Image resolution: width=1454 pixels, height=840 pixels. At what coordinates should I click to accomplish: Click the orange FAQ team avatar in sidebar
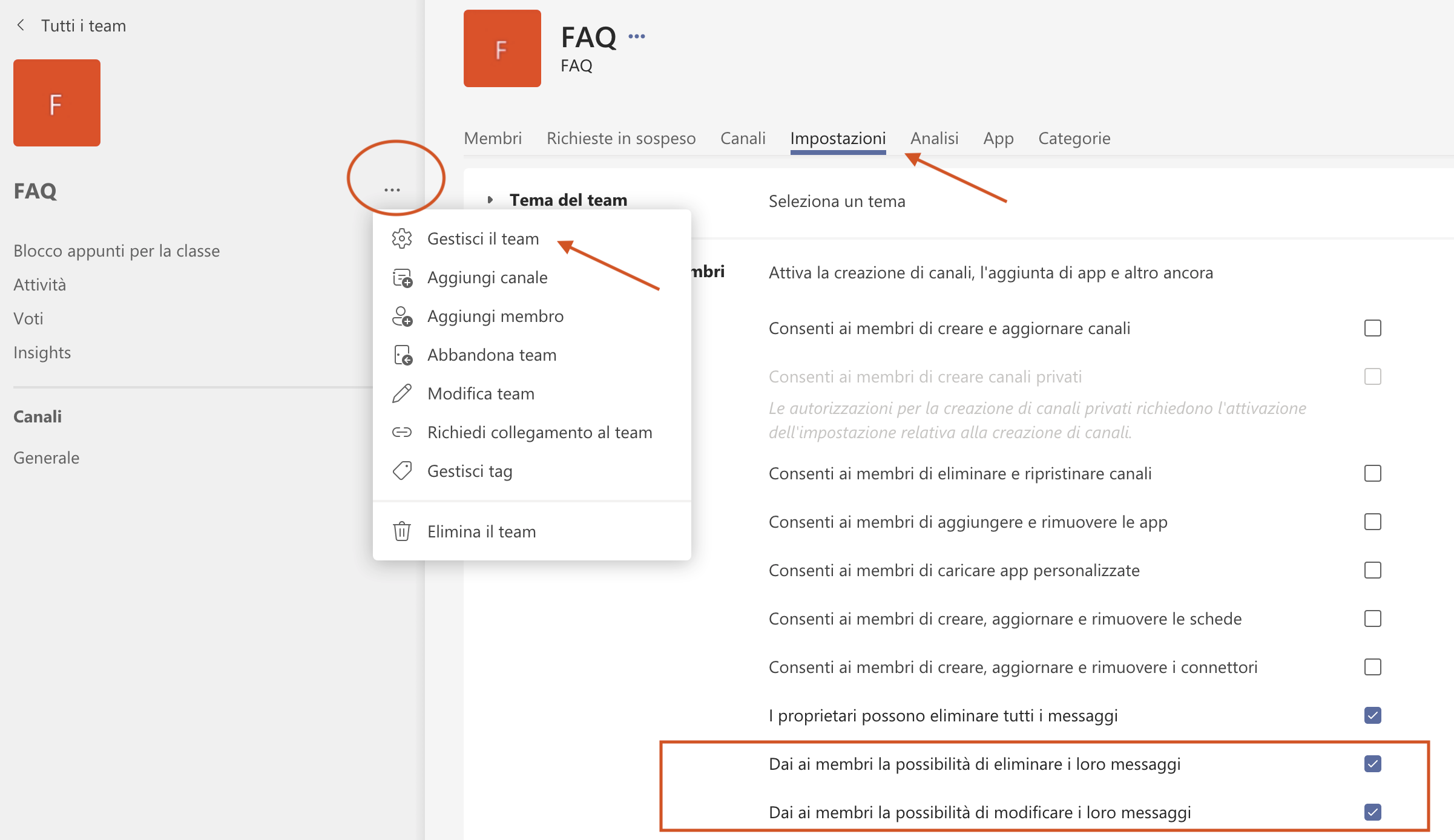click(x=57, y=103)
